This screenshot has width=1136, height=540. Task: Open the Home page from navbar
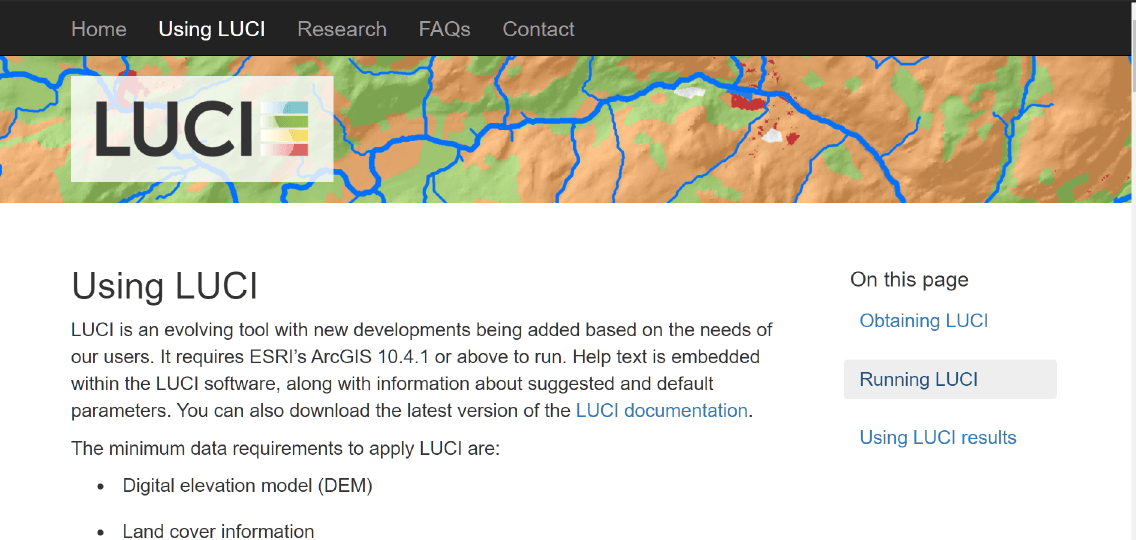99,29
